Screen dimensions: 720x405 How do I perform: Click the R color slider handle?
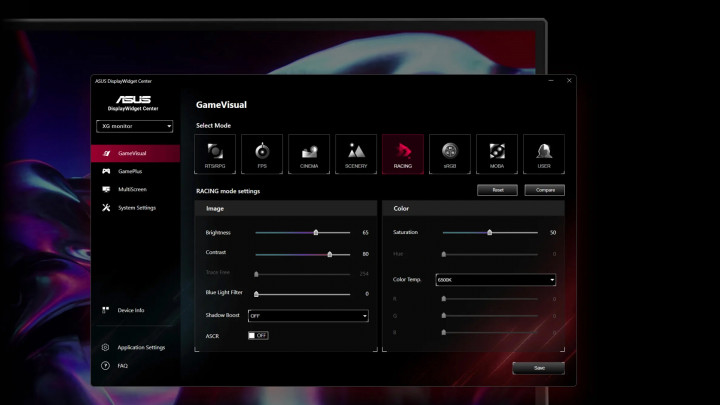[x=444, y=298]
